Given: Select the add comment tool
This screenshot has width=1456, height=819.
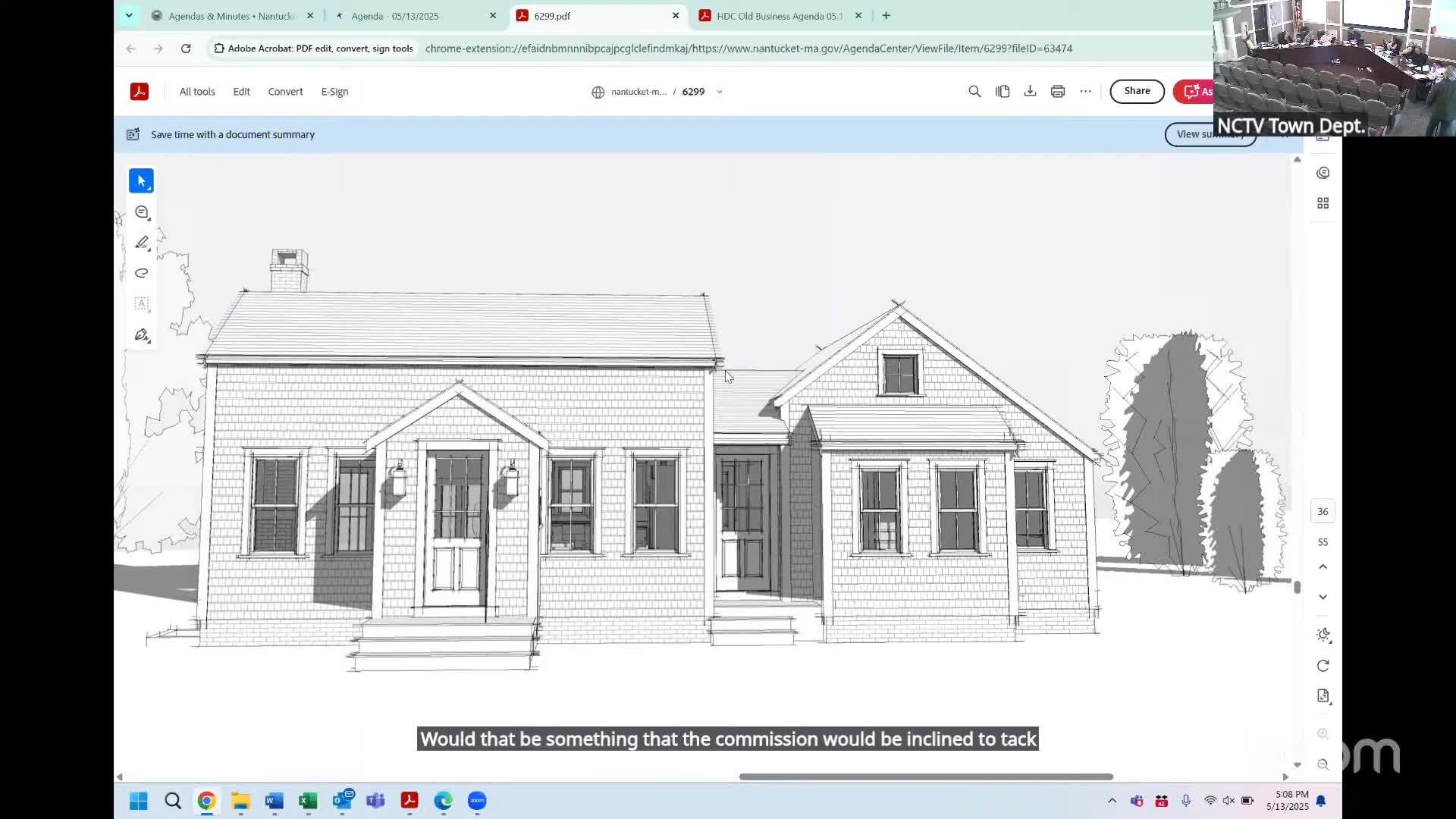Looking at the screenshot, I should click(x=141, y=212).
